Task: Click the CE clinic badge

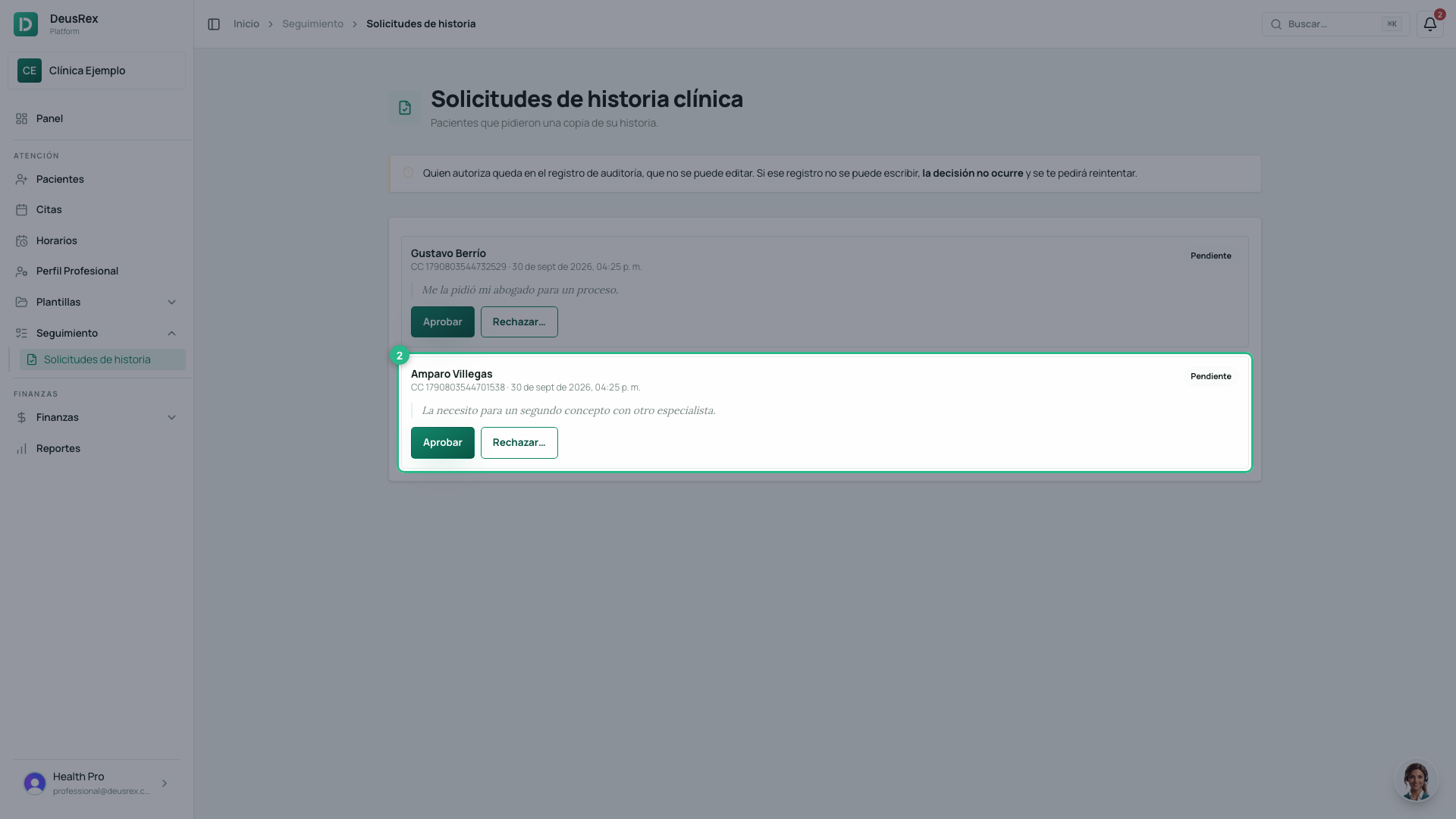Action: 30,71
